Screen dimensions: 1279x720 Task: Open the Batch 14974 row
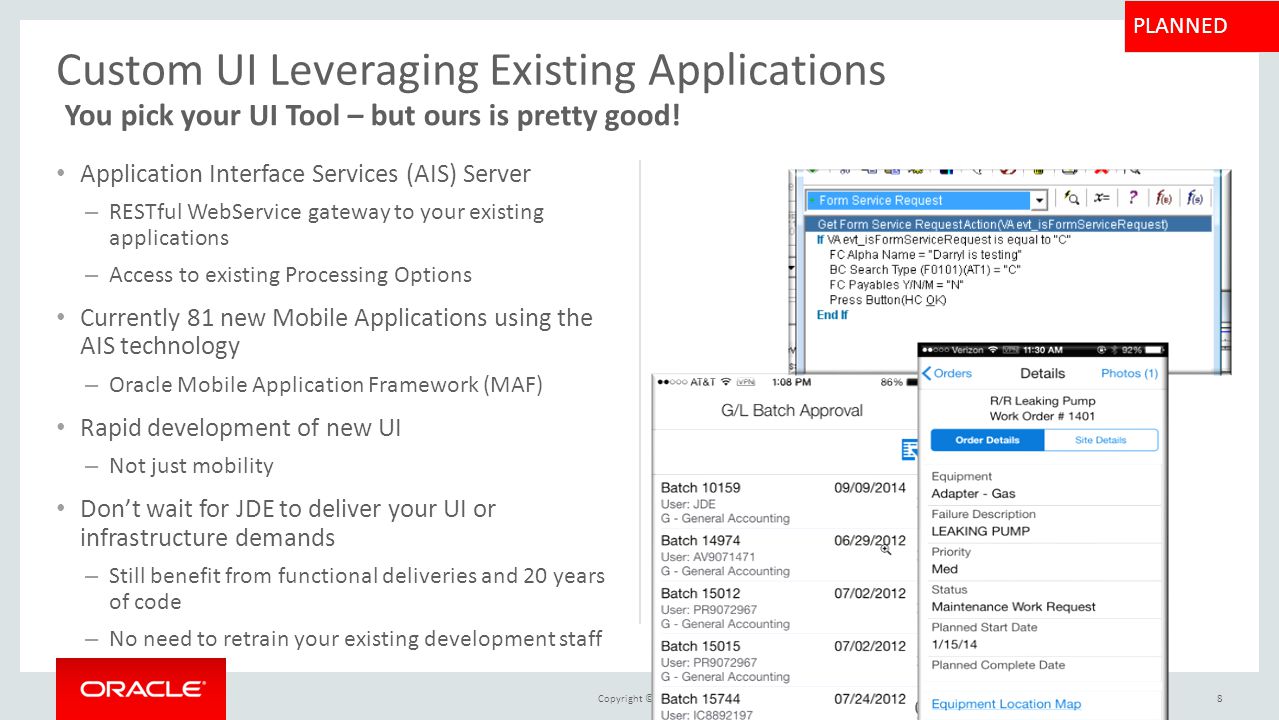pyautogui.click(x=784, y=555)
